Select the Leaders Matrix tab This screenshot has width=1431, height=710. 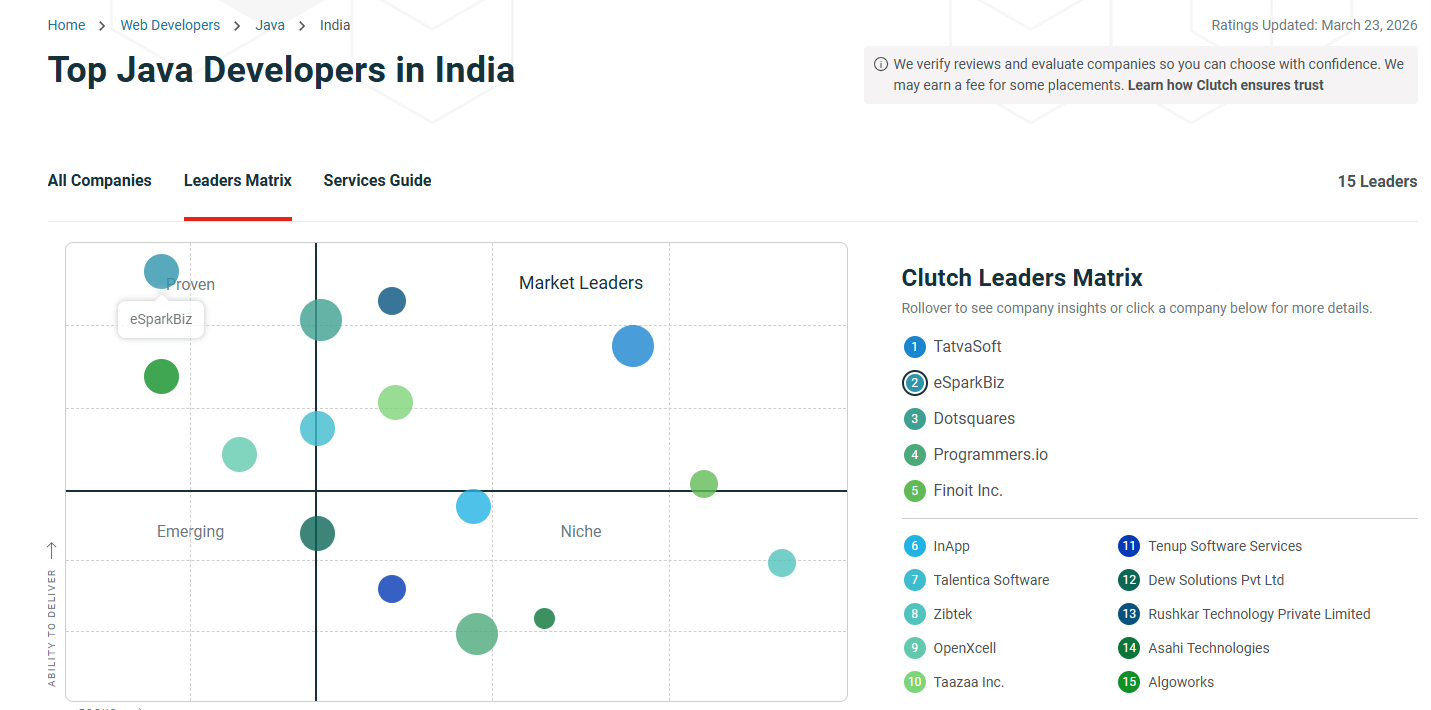[x=237, y=180]
